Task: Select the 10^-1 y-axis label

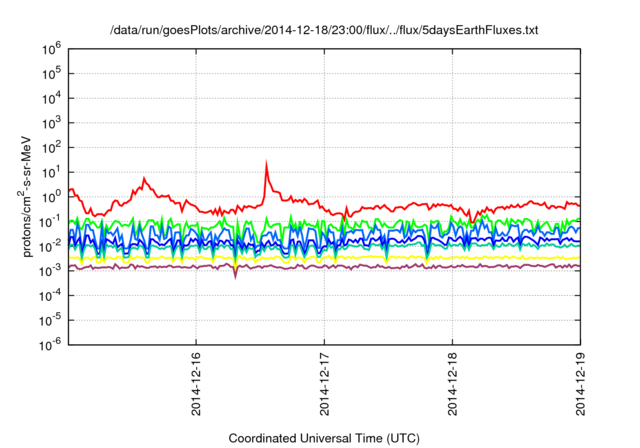Action: click(51, 222)
